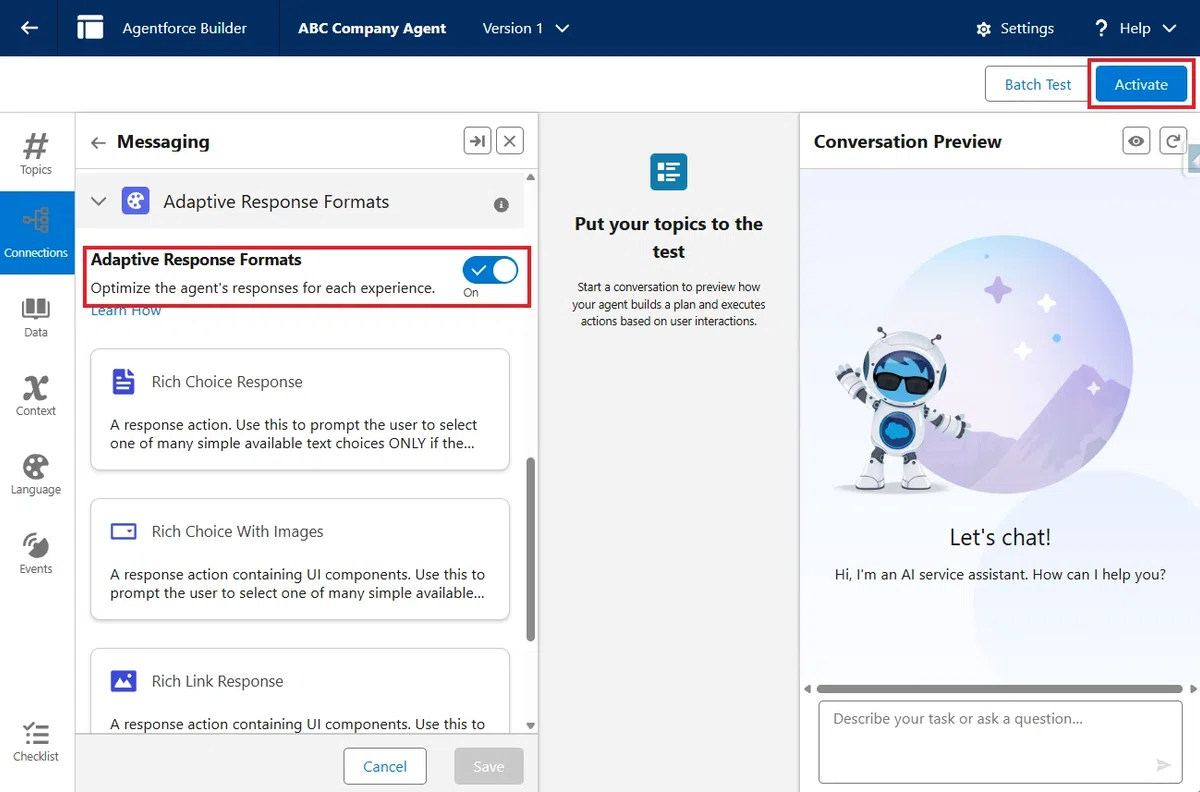This screenshot has width=1200, height=792.
Task: Open the Data sidebar panel
Action: (x=36, y=317)
